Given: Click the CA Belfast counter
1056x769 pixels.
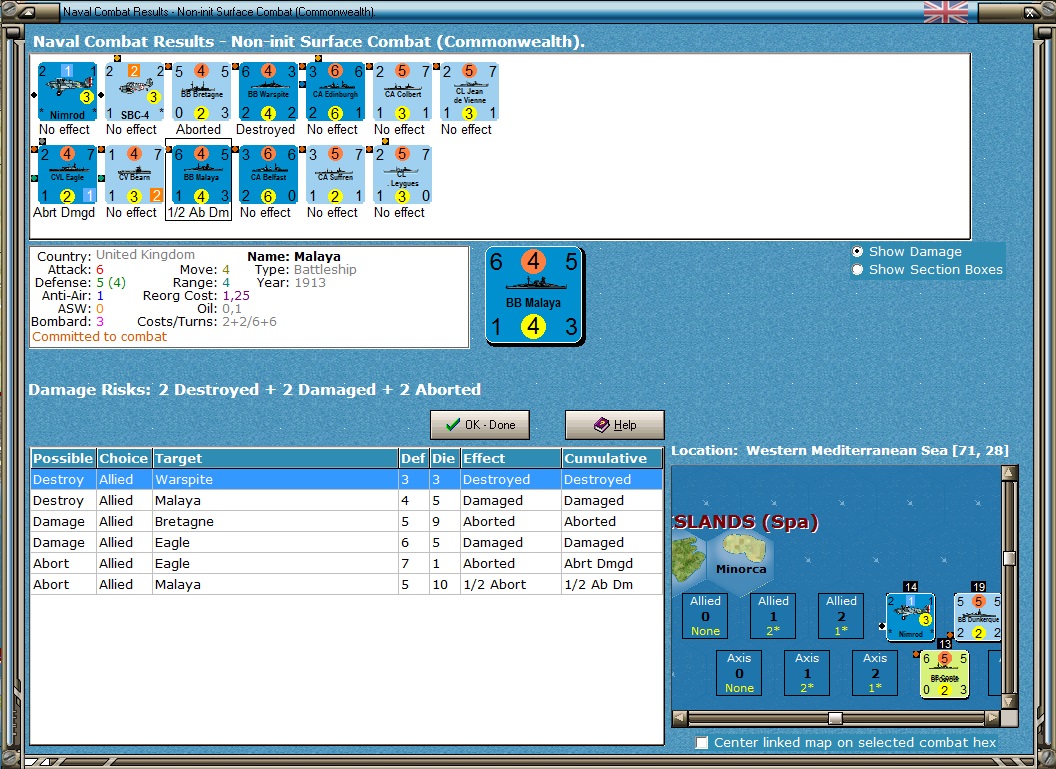Looking at the screenshot, I should 268,174.
